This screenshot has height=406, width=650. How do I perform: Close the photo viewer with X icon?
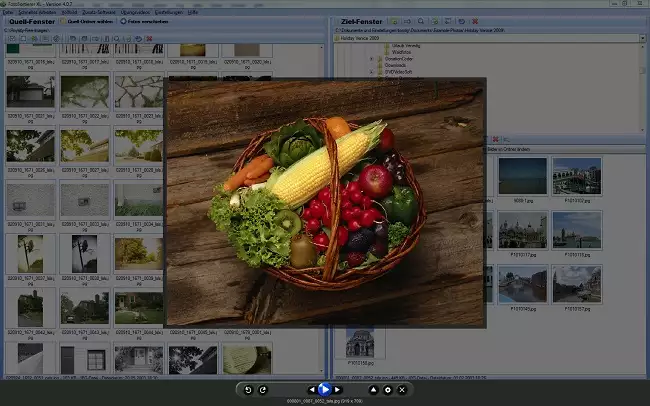pyautogui.click(x=402, y=389)
